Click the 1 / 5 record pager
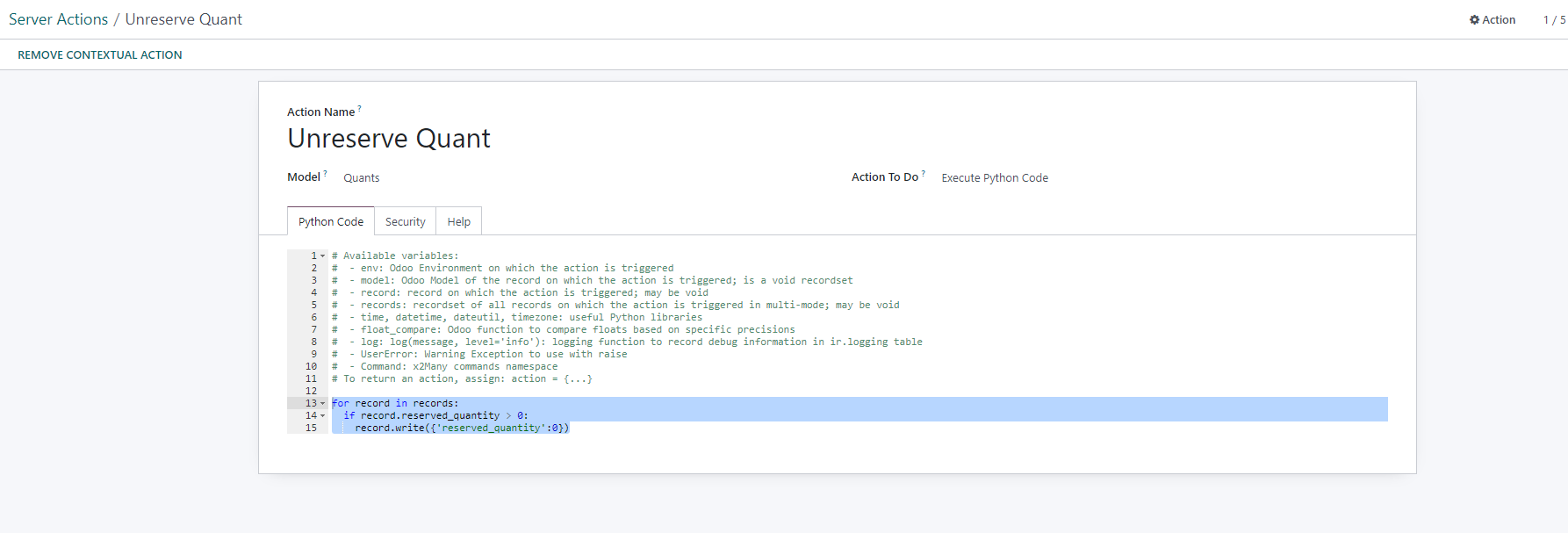1568x533 pixels. coord(1554,19)
